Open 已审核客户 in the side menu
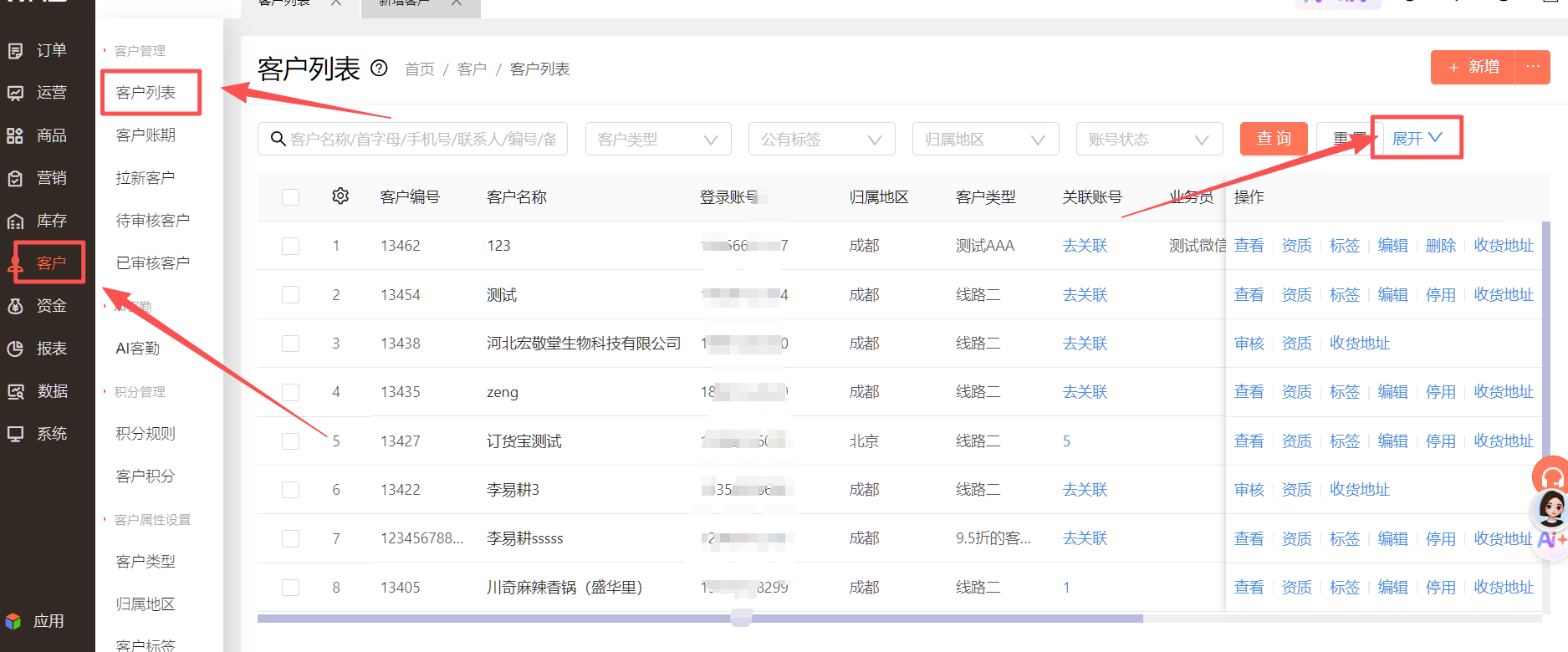This screenshot has width=1568, height=652. (153, 263)
